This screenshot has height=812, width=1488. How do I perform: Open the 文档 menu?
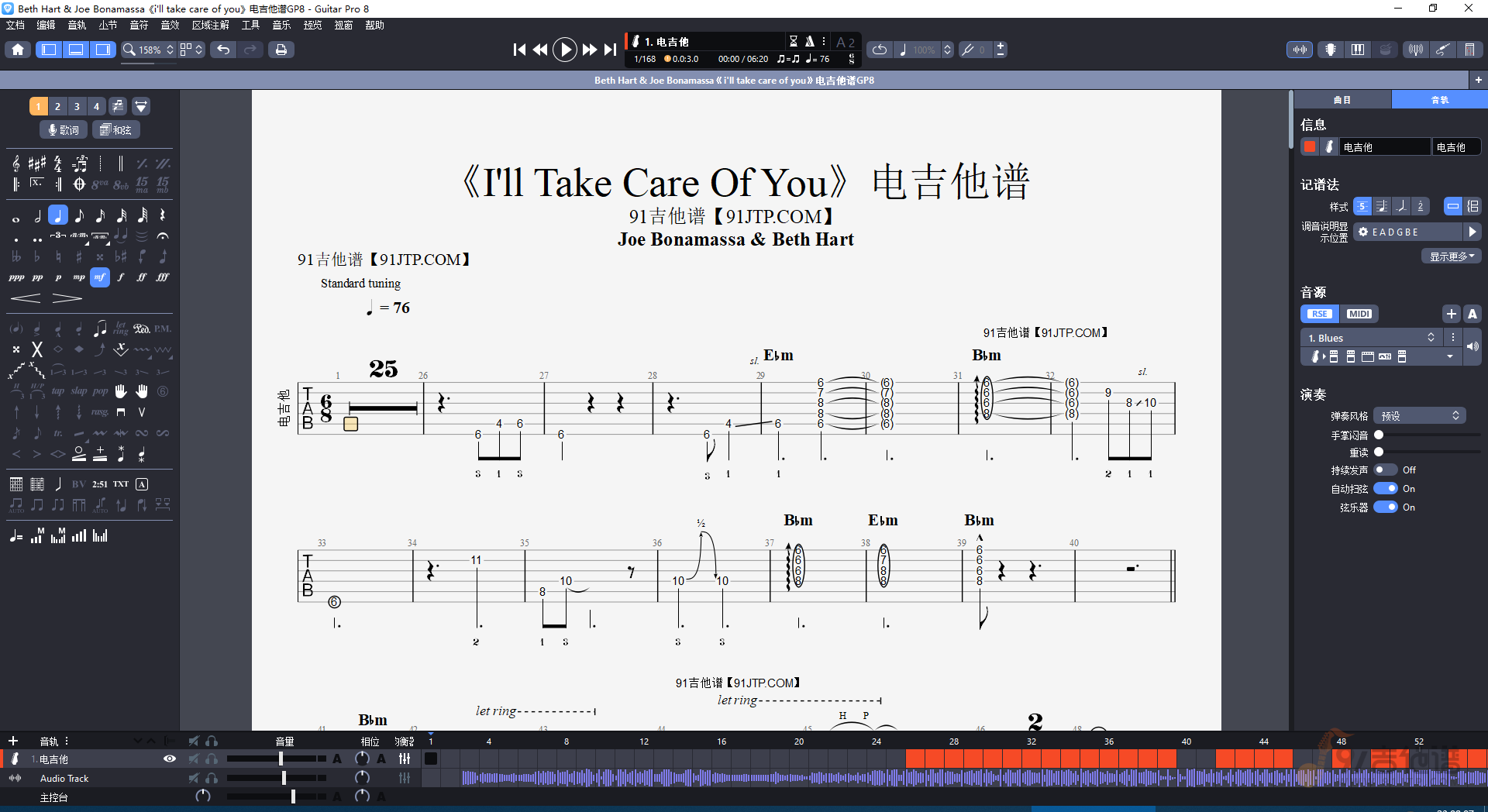(x=15, y=25)
